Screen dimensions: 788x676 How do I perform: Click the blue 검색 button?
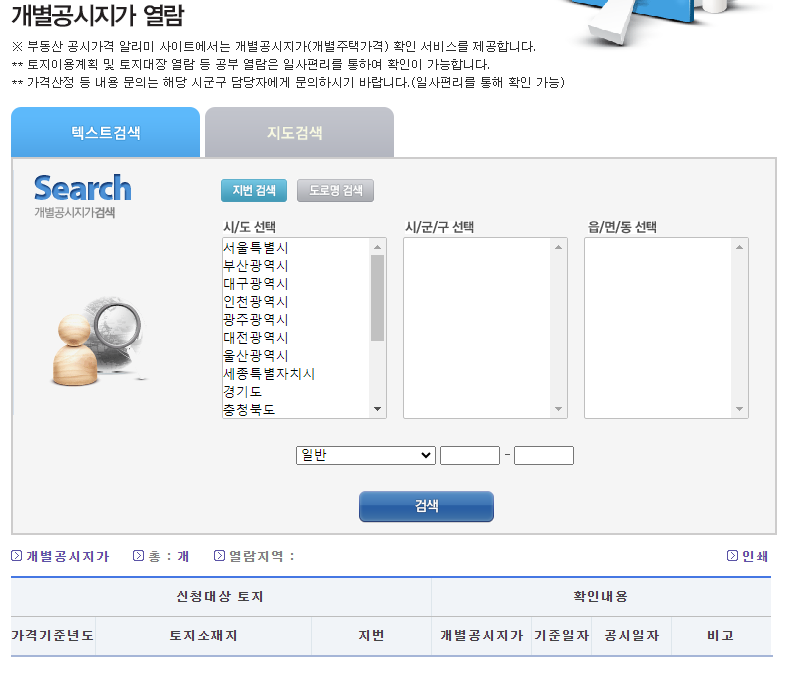(426, 507)
